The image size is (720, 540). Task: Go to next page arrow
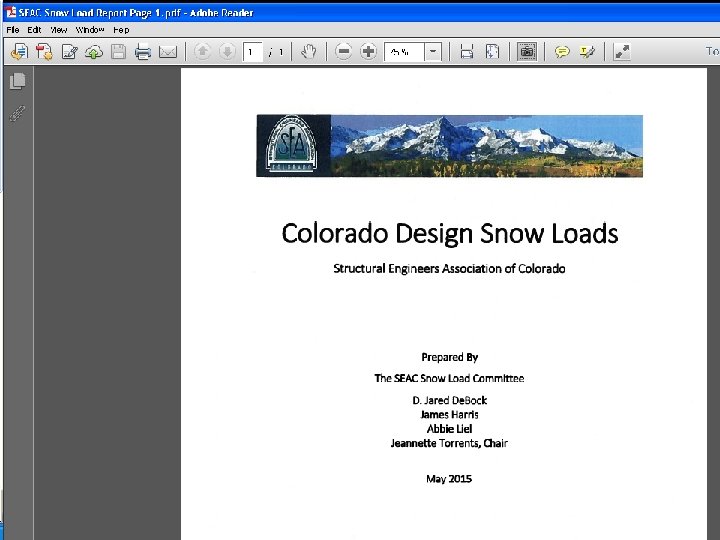(227, 51)
